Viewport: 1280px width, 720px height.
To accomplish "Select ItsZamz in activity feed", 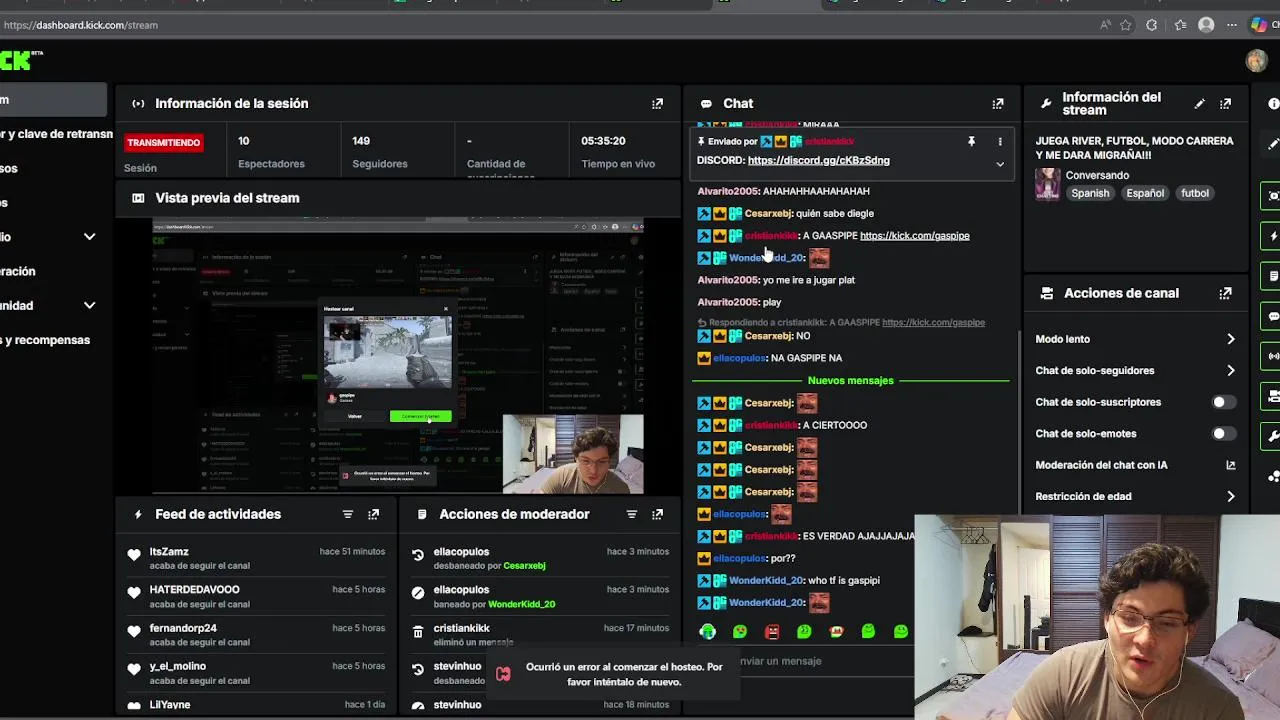I will [x=169, y=552].
